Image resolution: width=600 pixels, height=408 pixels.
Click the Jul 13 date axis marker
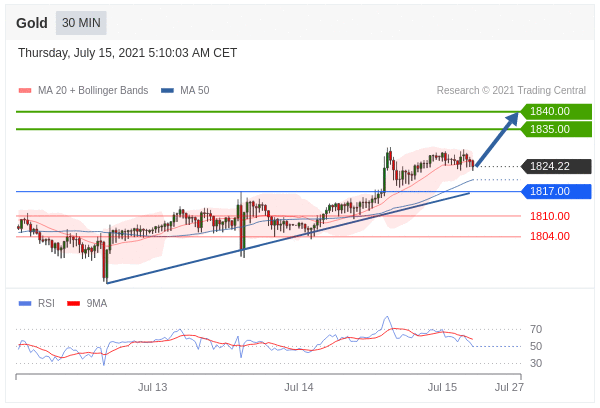[x=152, y=387]
